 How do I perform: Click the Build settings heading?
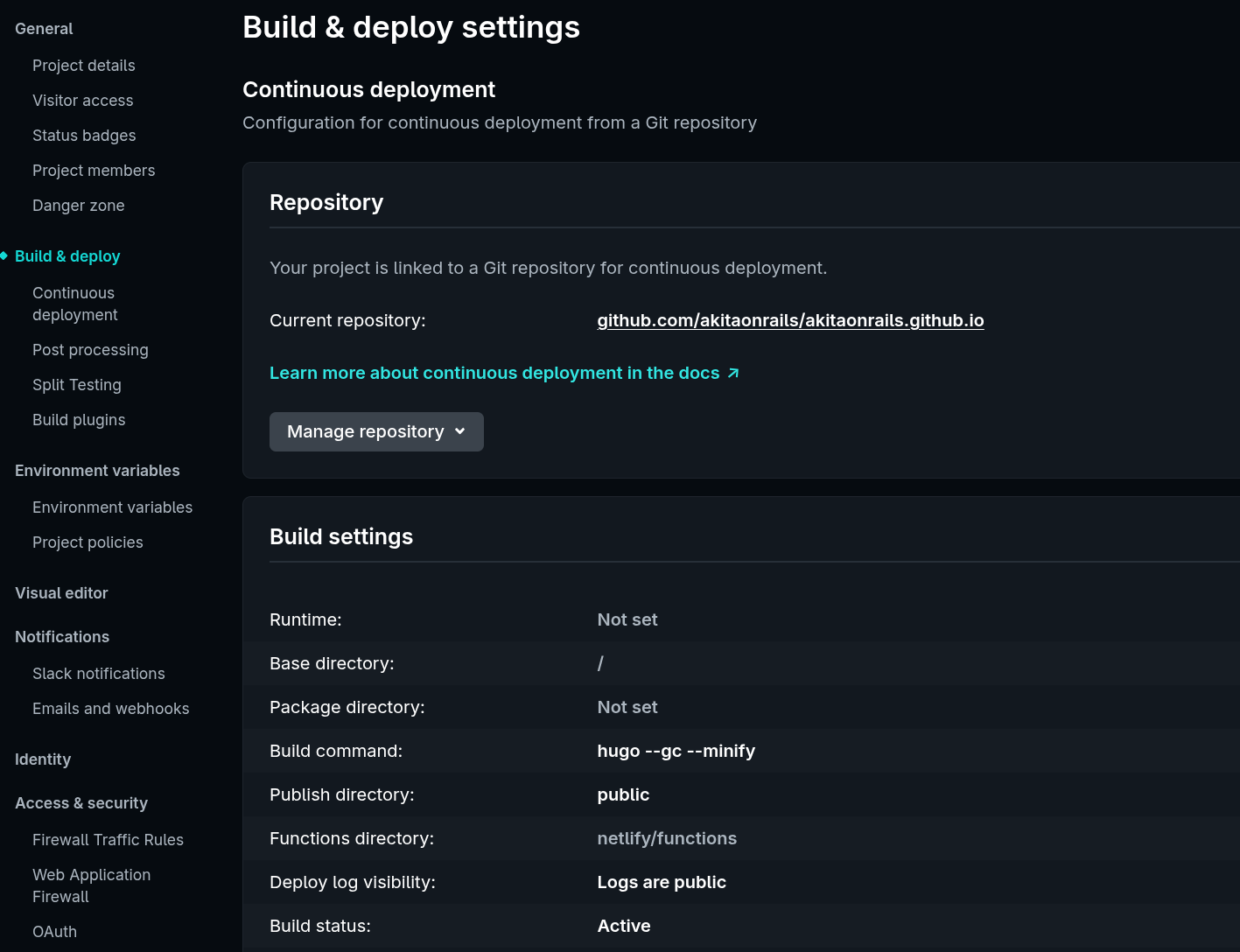point(341,536)
